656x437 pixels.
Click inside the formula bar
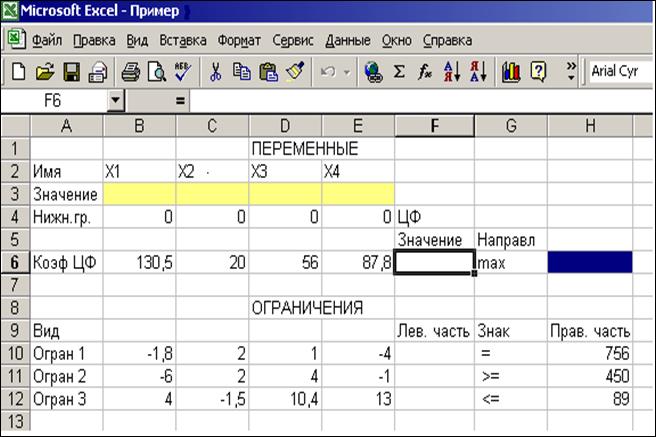pyautogui.click(x=420, y=101)
